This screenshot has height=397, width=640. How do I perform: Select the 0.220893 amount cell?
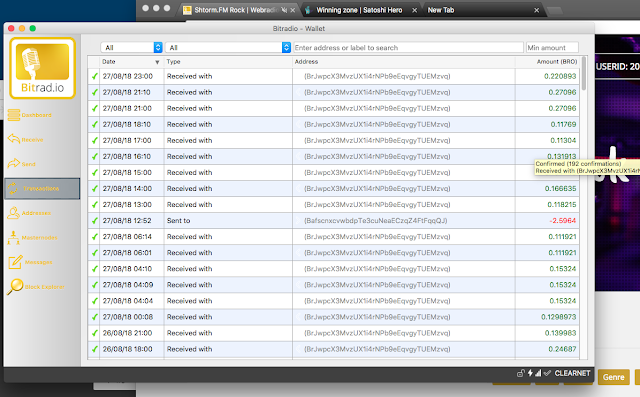[x=547, y=76]
